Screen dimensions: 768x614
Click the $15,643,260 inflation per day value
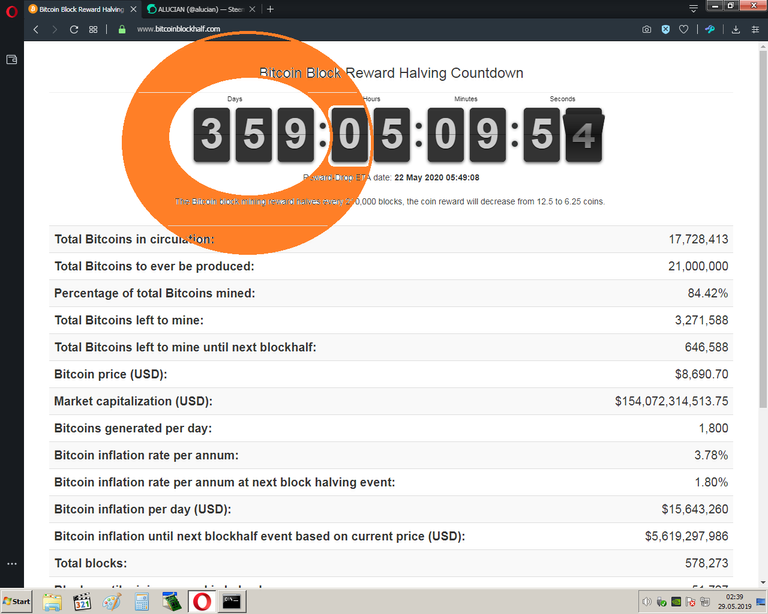(695, 509)
